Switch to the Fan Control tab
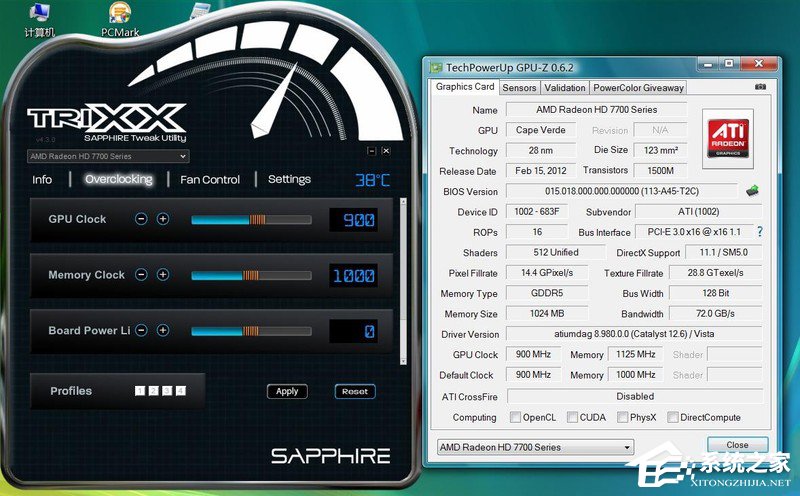Screen dimensions: 800x496 pyautogui.click(x=210, y=180)
